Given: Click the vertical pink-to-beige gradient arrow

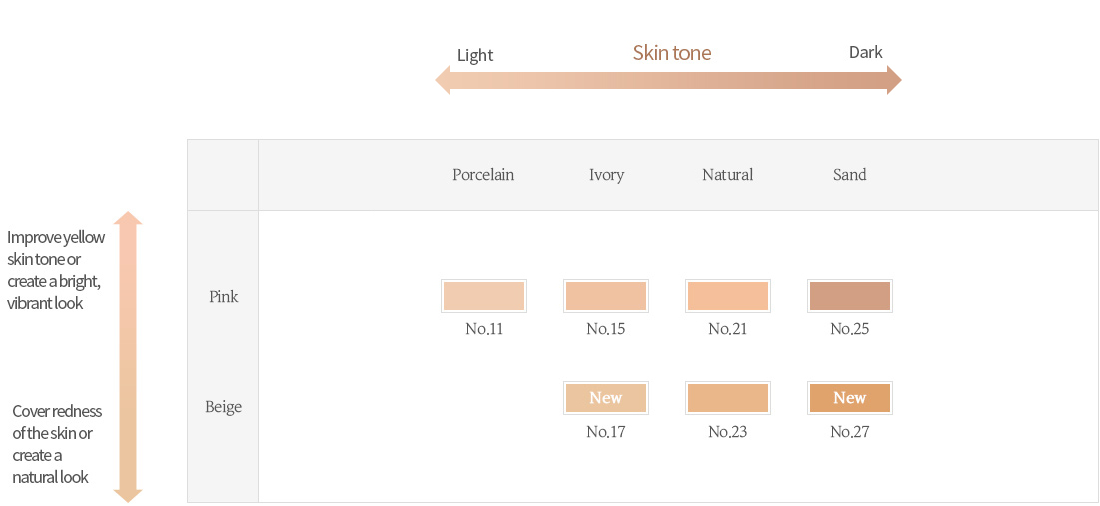Looking at the screenshot, I should pyautogui.click(x=128, y=357).
